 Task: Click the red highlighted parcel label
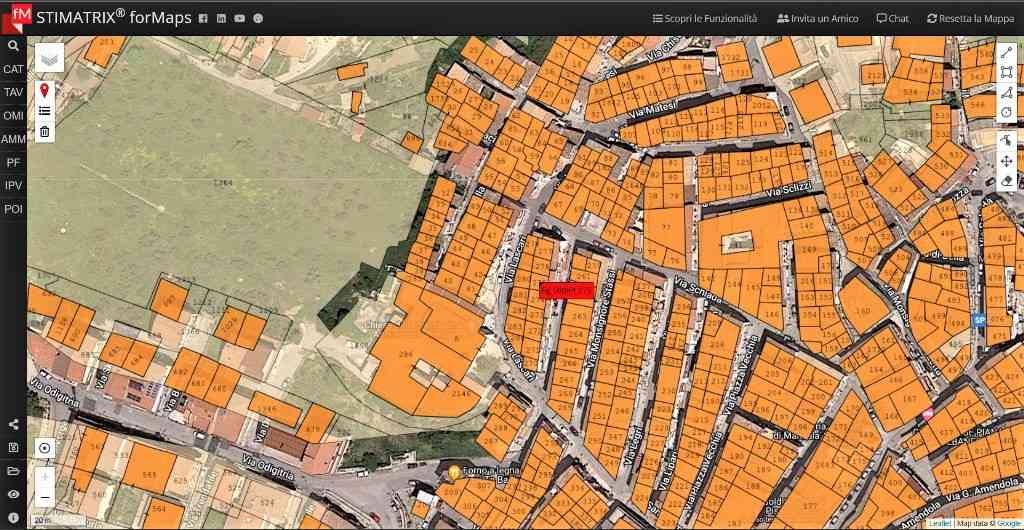(x=567, y=290)
